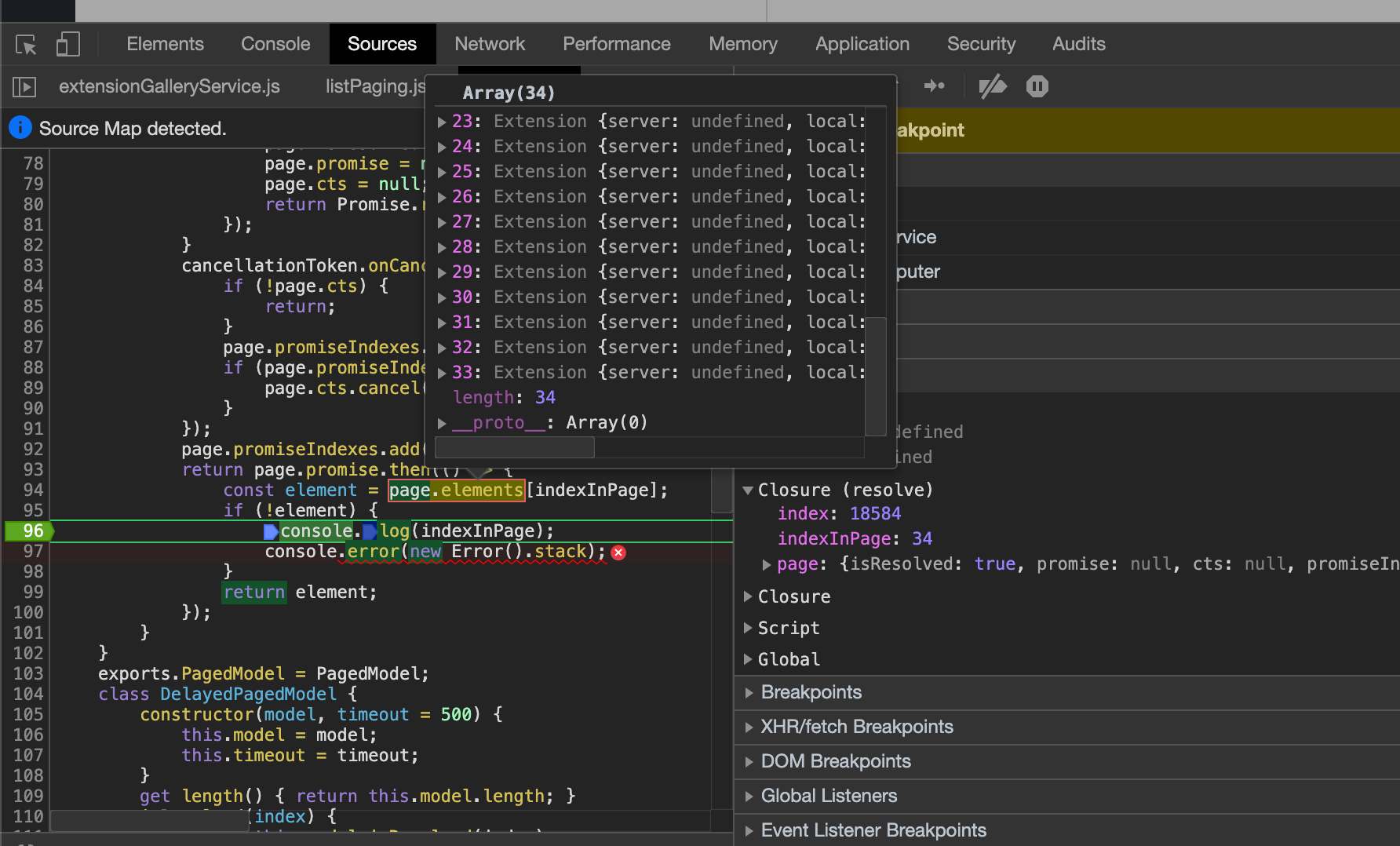Expand the __proto__ property of the array
The width and height of the screenshot is (1400, 846).
click(441, 422)
